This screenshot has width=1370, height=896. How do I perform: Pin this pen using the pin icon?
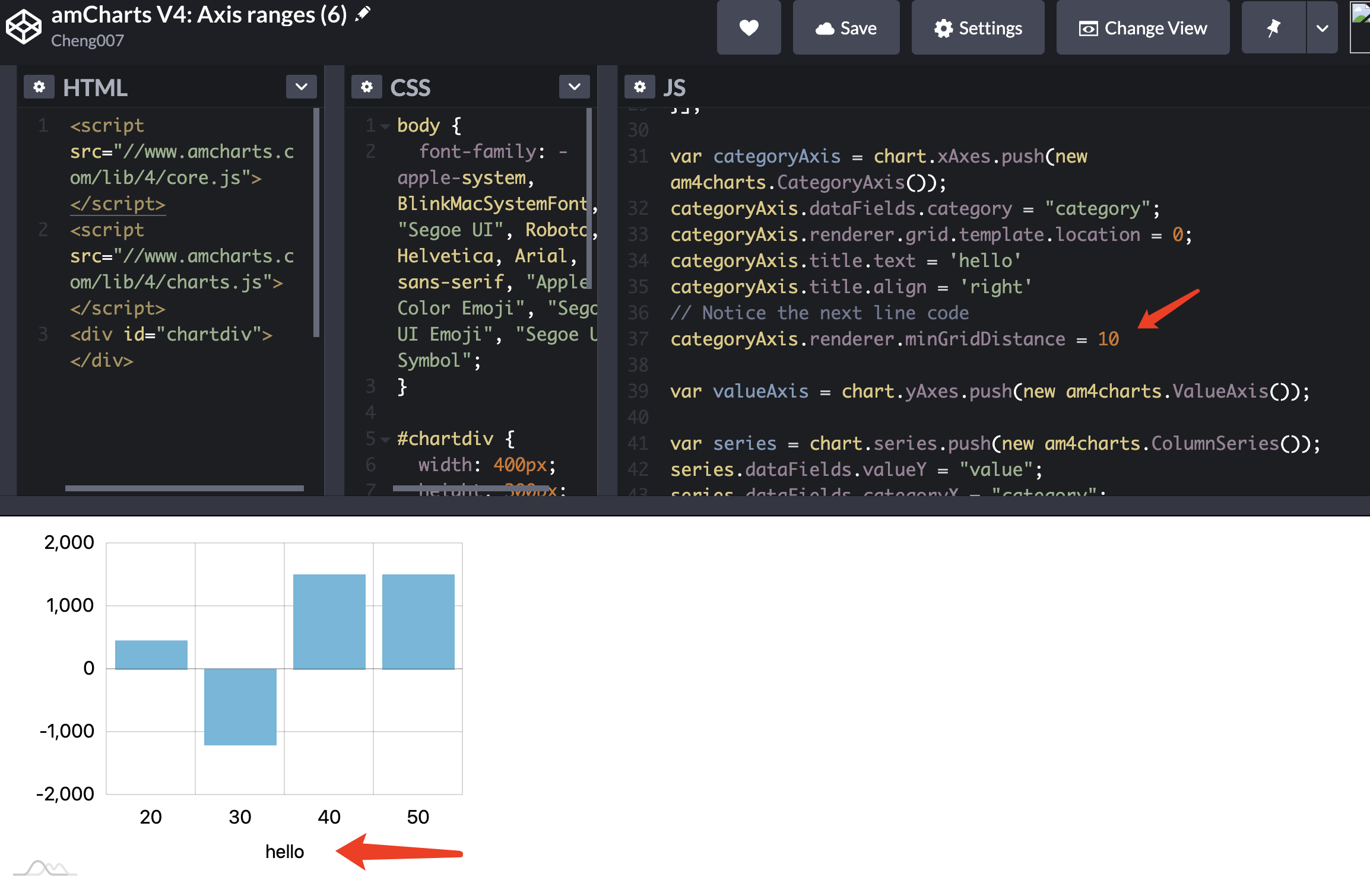point(1273,27)
